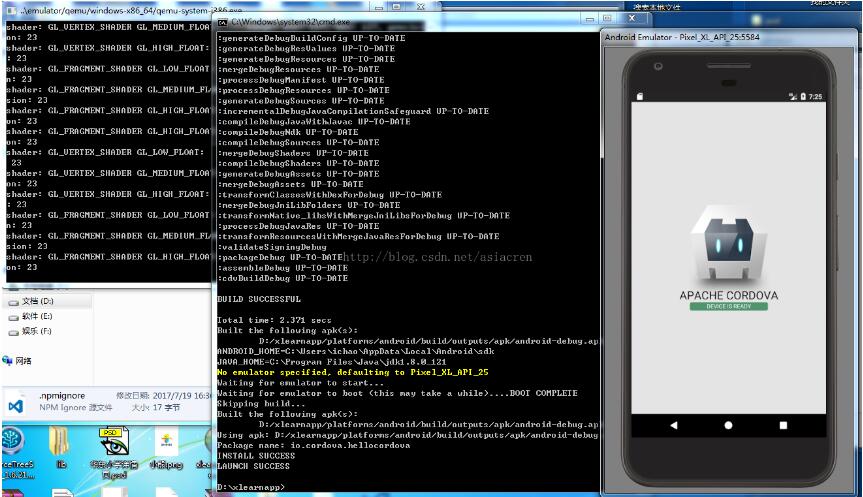Click yellow 'No emulator specified' warning line
Image resolution: width=863 pixels, height=497 pixels.
[x=353, y=372]
